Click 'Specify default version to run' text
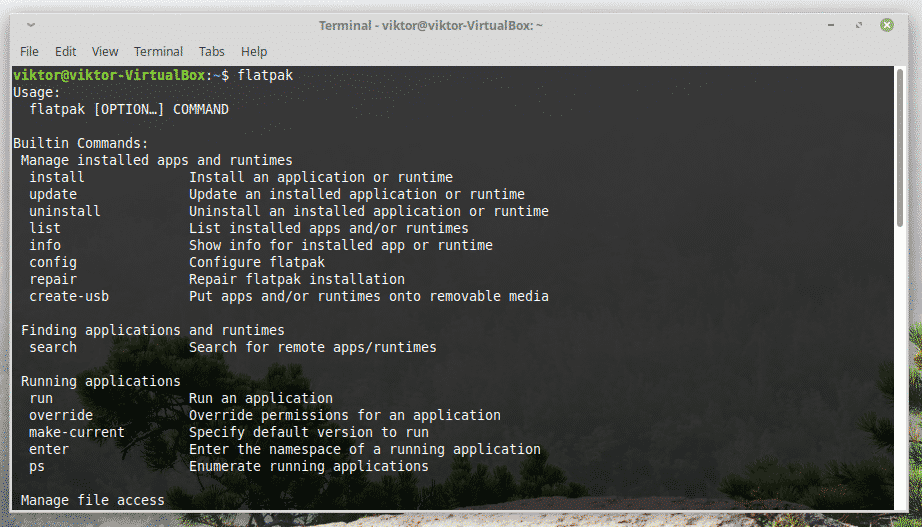The image size is (922, 527). click(309, 433)
